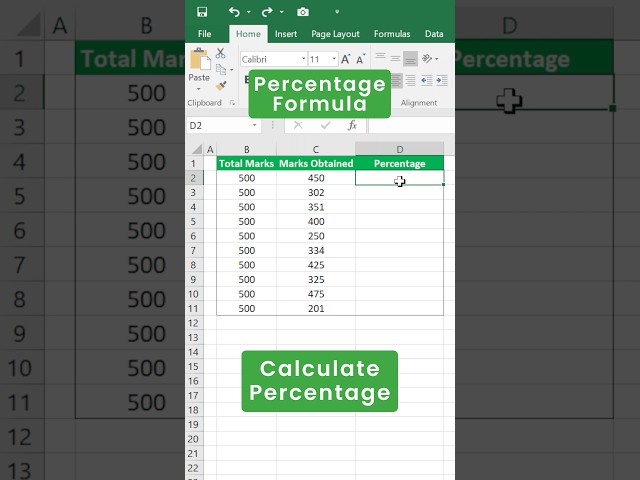This screenshot has height=480, width=640.
Task: Click the Name Box showing D2
Action: [218, 125]
